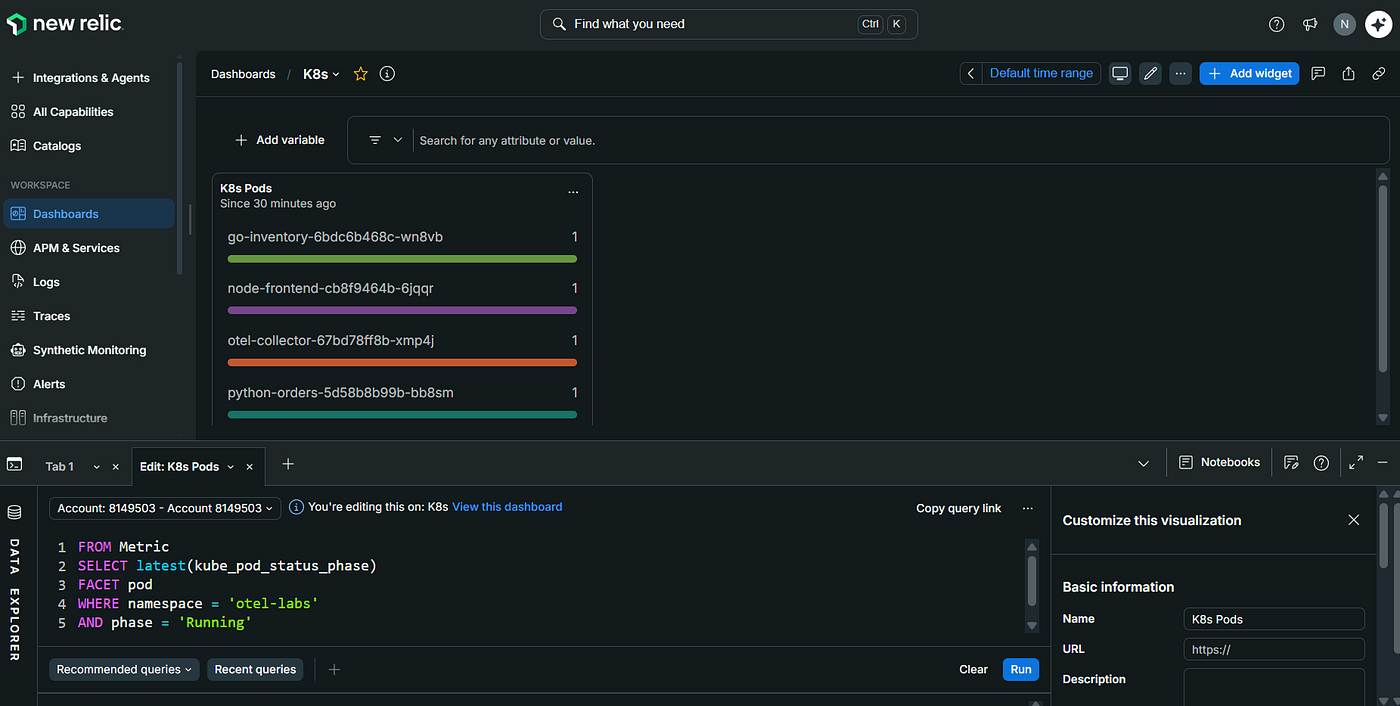Open dashboard comments icon

point(1318,73)
